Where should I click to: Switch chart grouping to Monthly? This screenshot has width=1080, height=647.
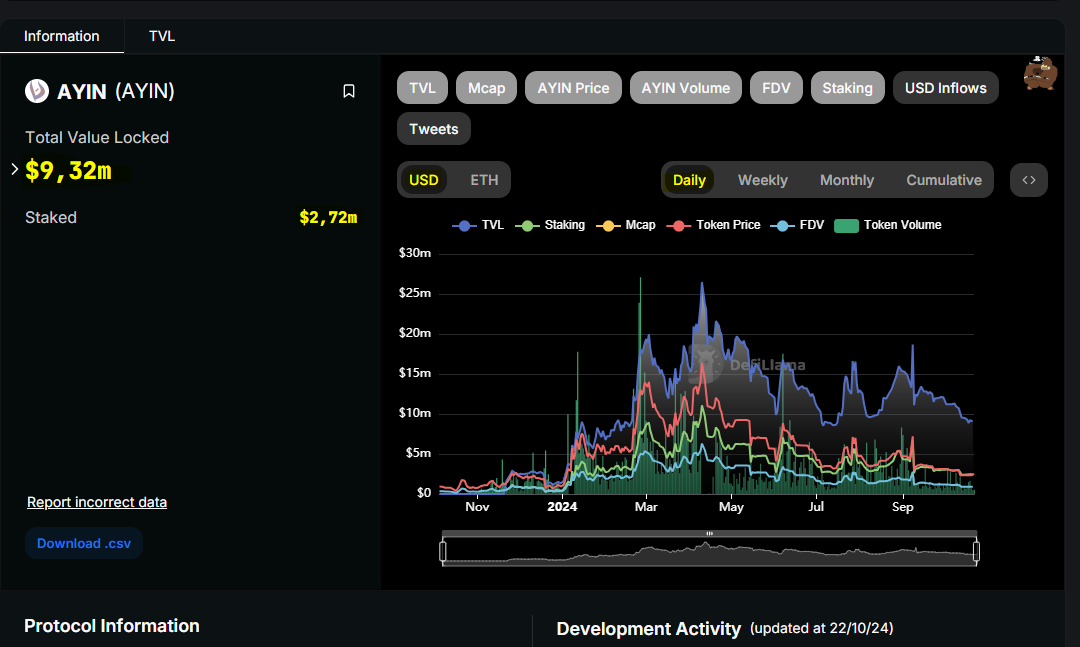[847, 180]
